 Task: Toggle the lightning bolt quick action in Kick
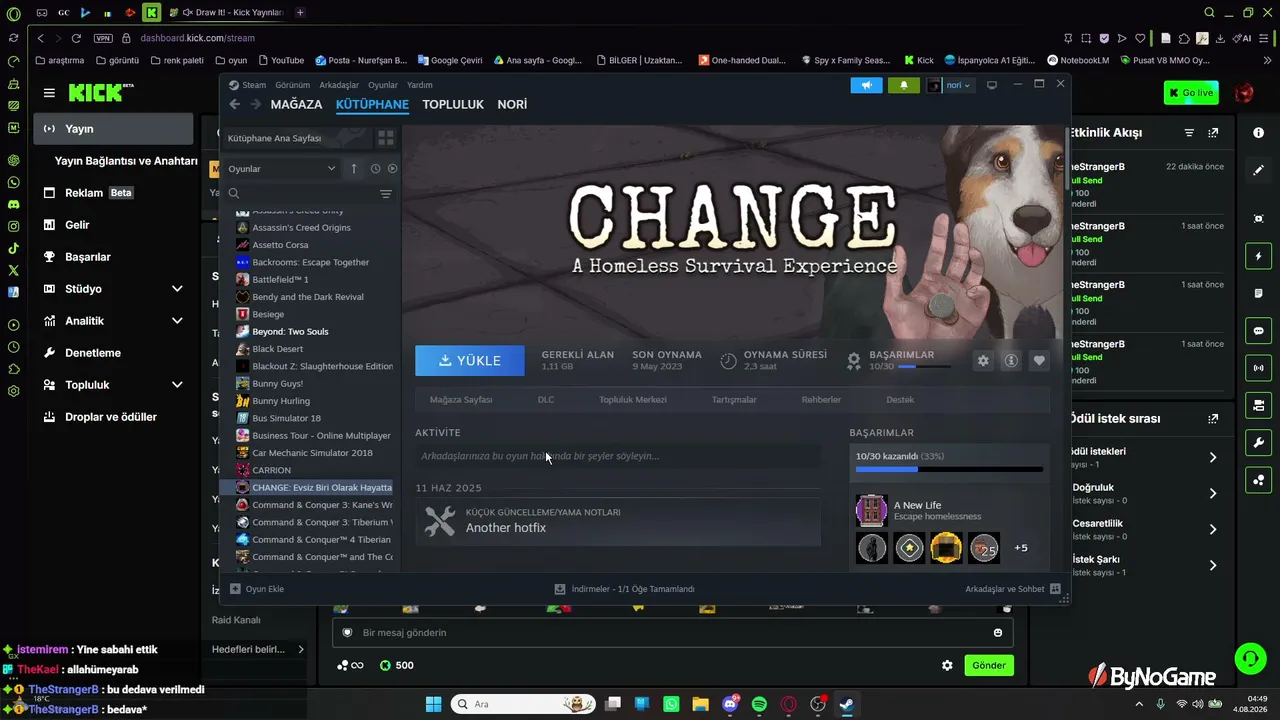click(x=1258, y=257)
